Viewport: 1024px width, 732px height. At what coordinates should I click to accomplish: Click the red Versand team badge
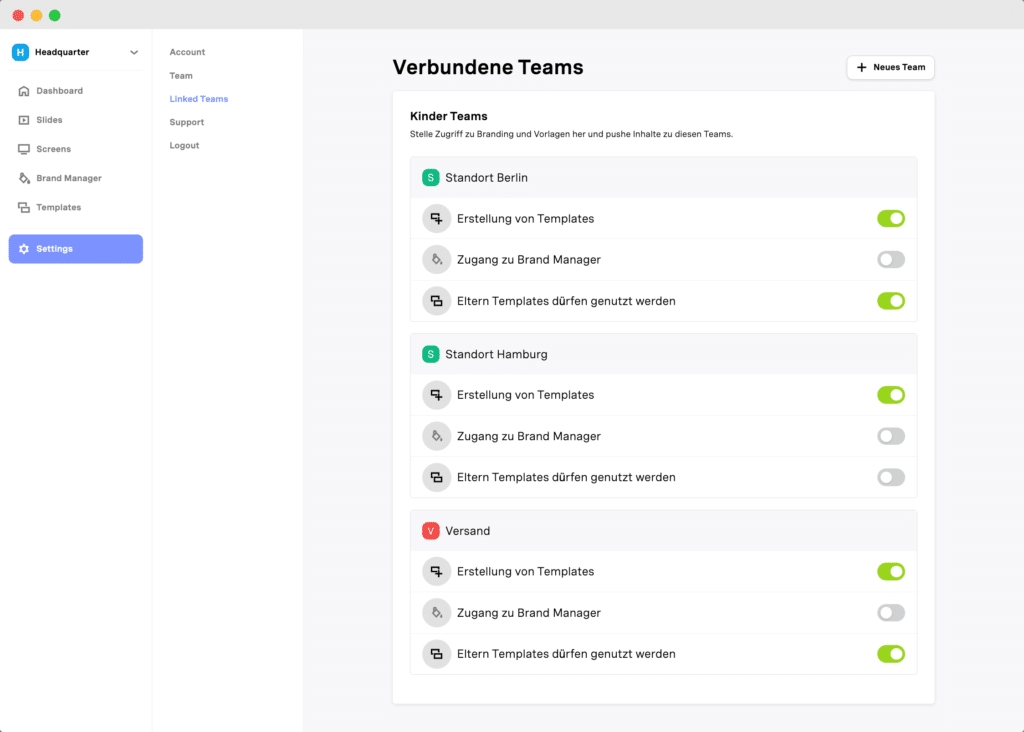pyautogui.click(x=431, y=531)
